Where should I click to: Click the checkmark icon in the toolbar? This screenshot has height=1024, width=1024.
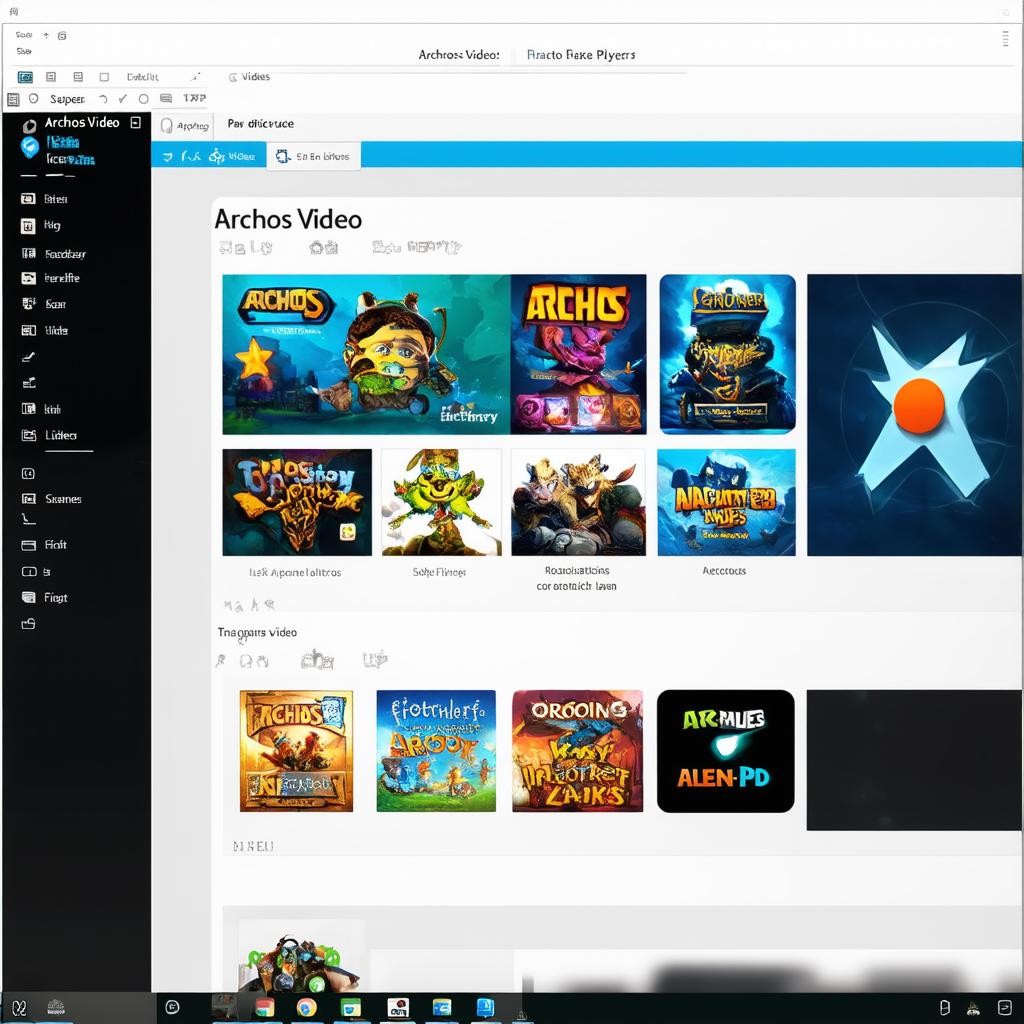point(122,99)
